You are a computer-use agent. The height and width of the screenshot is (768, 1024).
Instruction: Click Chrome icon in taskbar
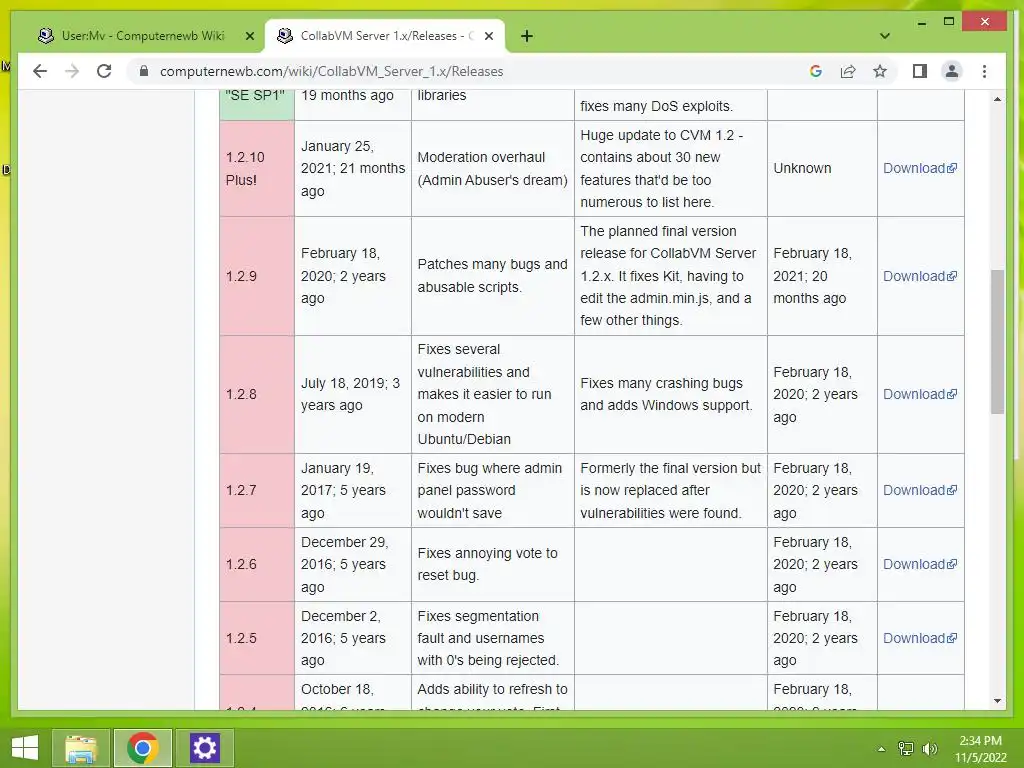pos(143,748)
